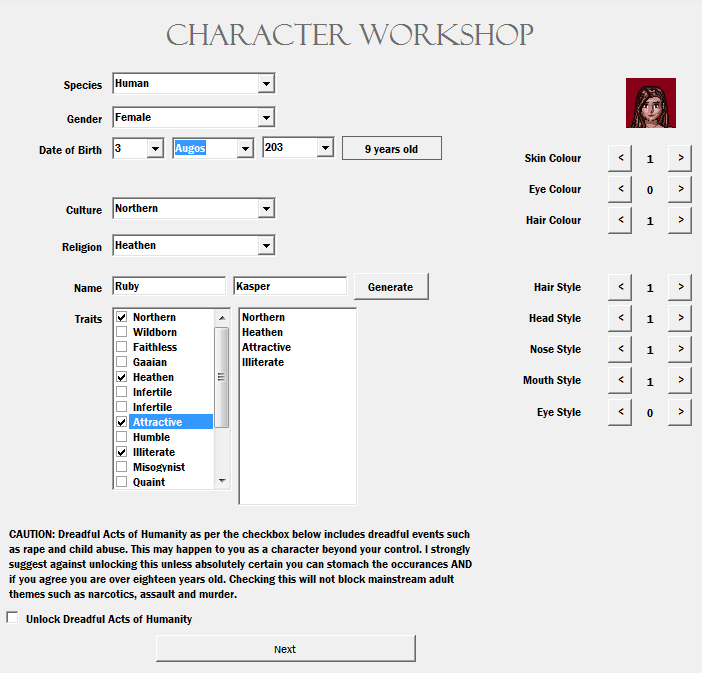Open the Species dropdown
Screen dimensions: 702x673
click(266, 84)
